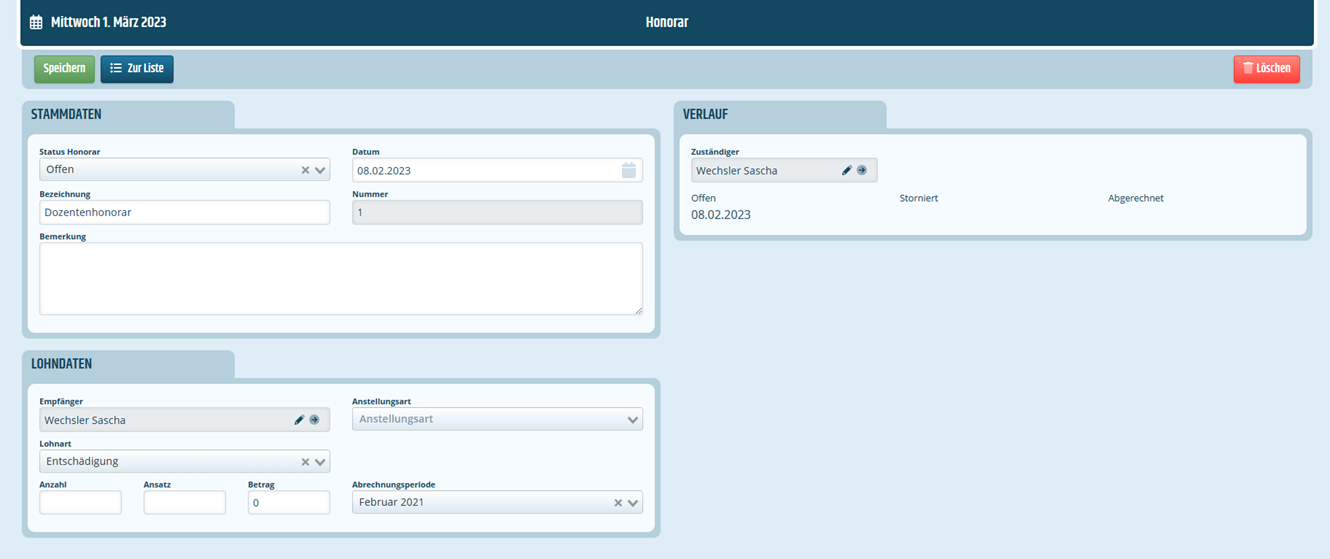
Task: Expand the Lohnart dropdown arrow
Action: coord(320,462)
